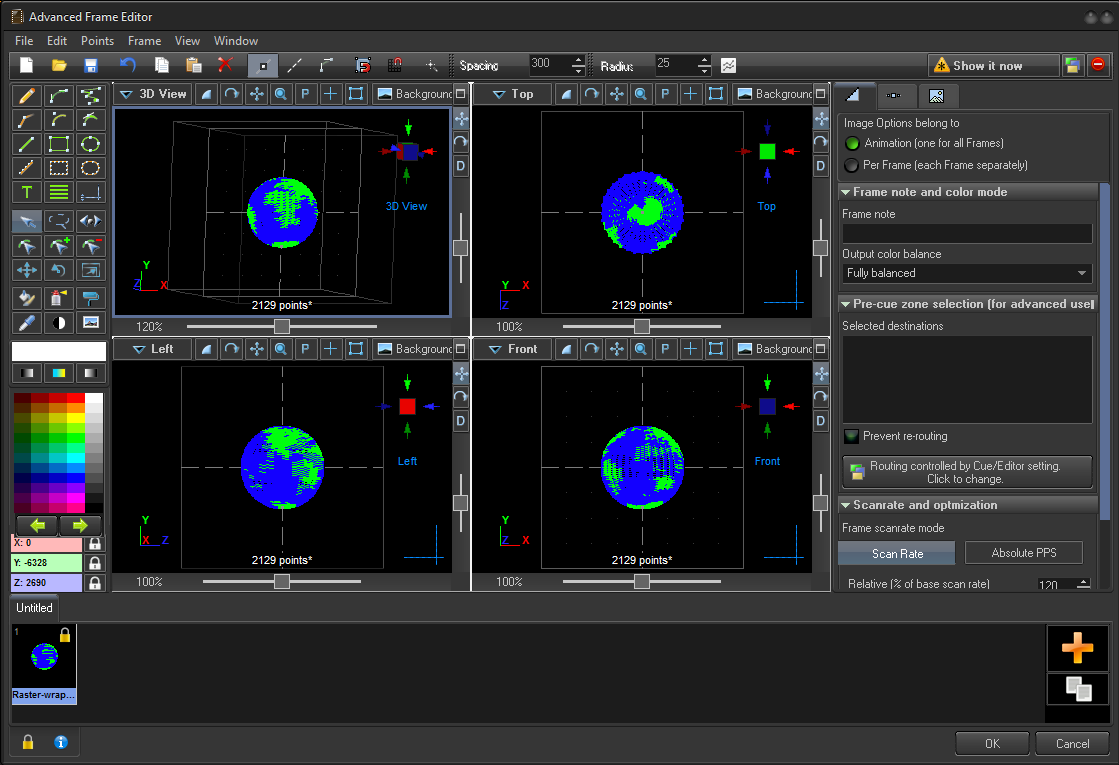Open the Top view dropdown menu
This screenshot has height=765, width=1119.
point(514,93)
